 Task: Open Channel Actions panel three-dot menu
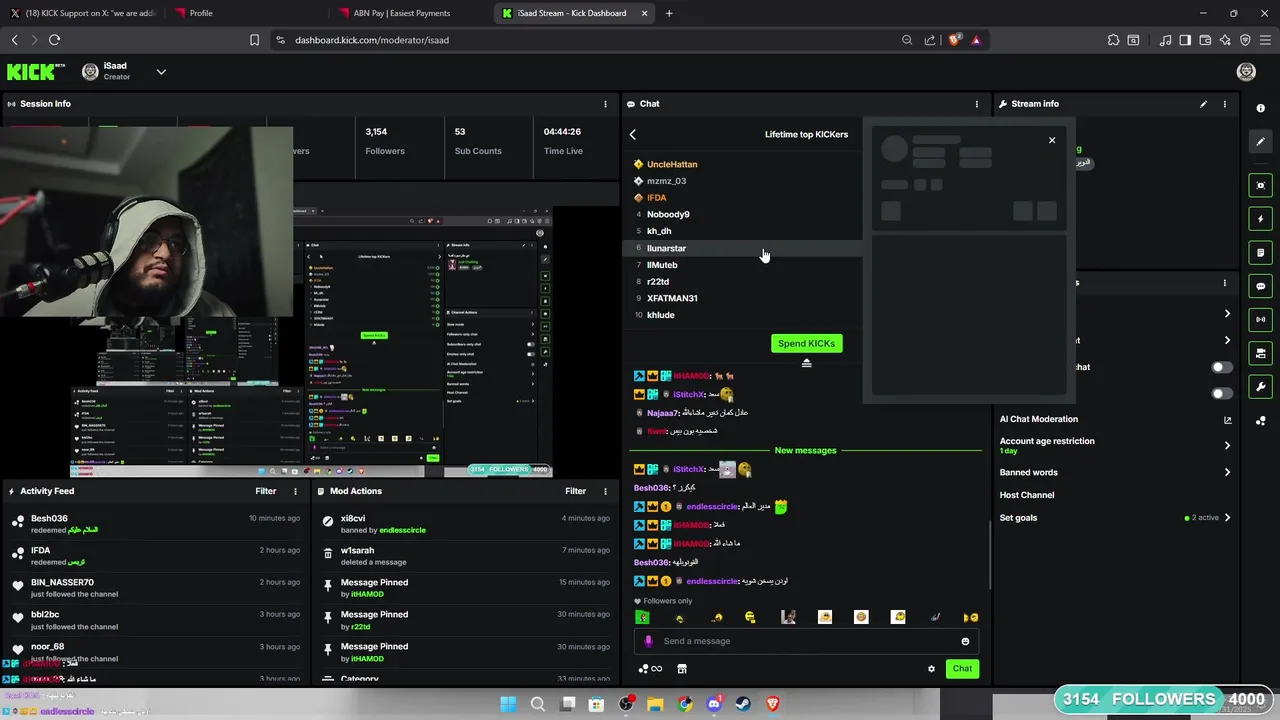click(x=1225, y=283)
